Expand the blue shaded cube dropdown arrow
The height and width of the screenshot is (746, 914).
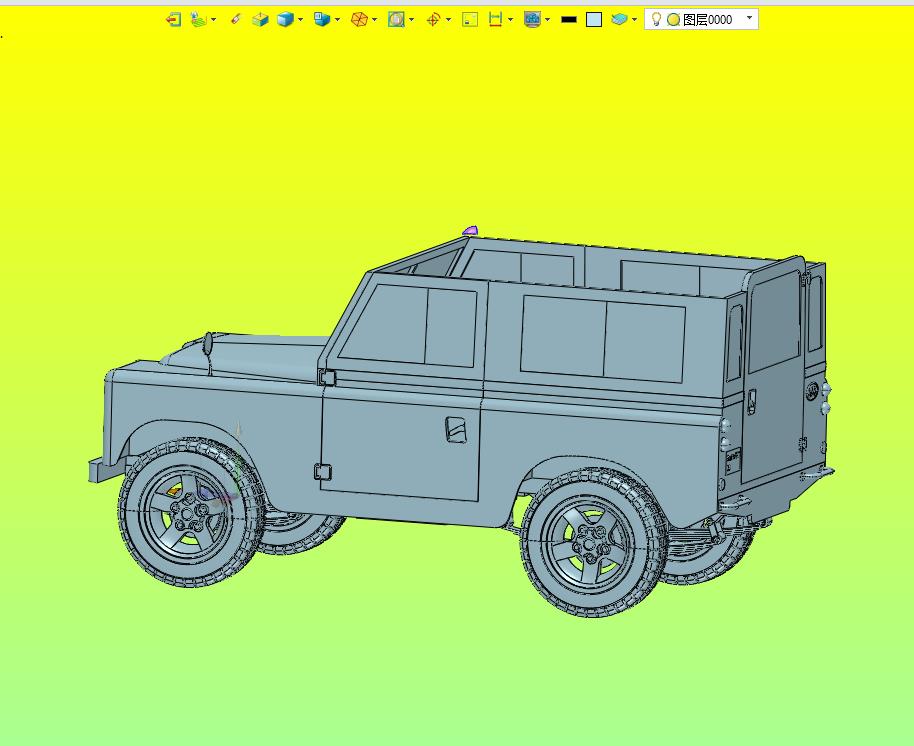(x=300, y=20)
